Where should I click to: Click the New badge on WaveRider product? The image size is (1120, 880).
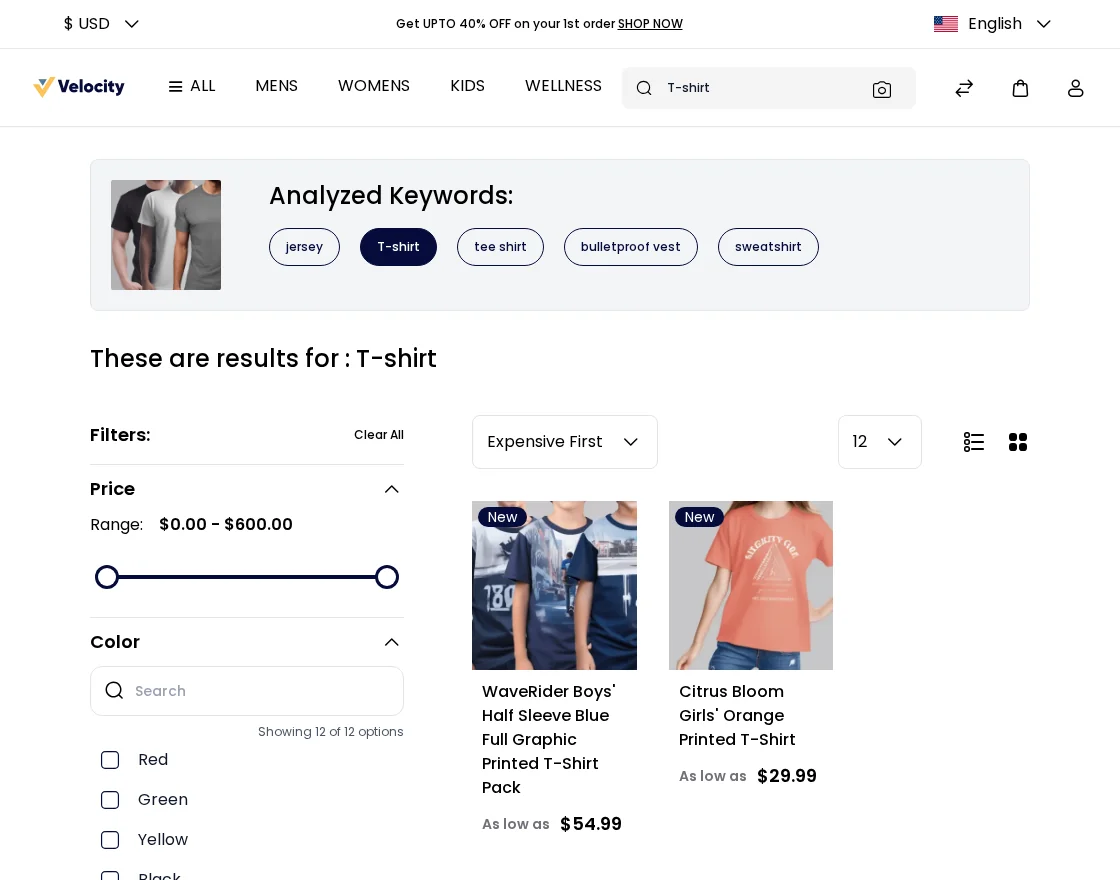click(x=502, y=517)
